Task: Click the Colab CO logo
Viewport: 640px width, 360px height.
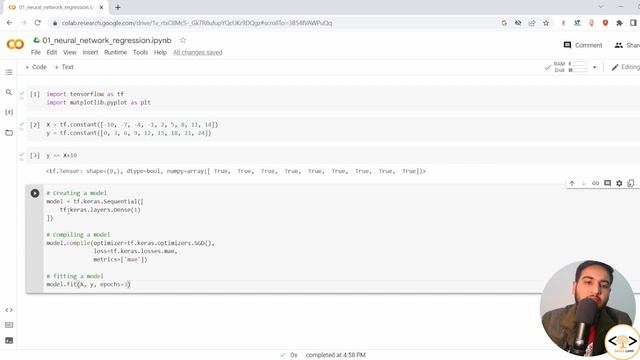Action: pyautogui.click(x=16, y=44)
